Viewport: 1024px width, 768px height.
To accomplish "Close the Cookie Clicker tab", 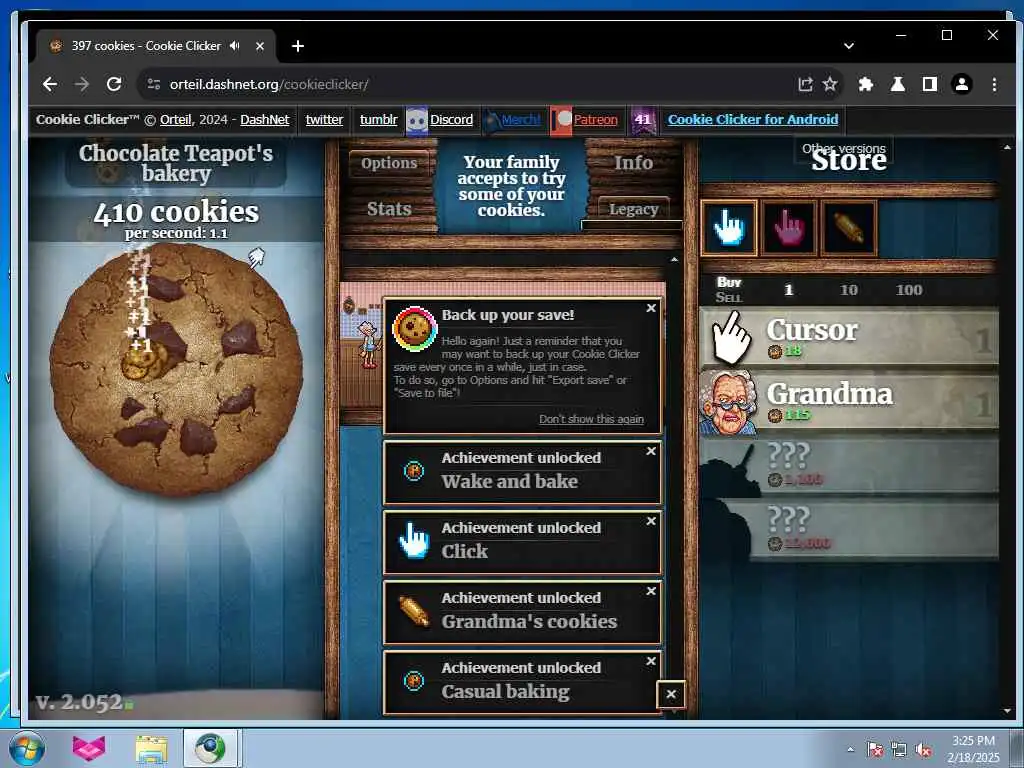I will [x=260, y=46].
